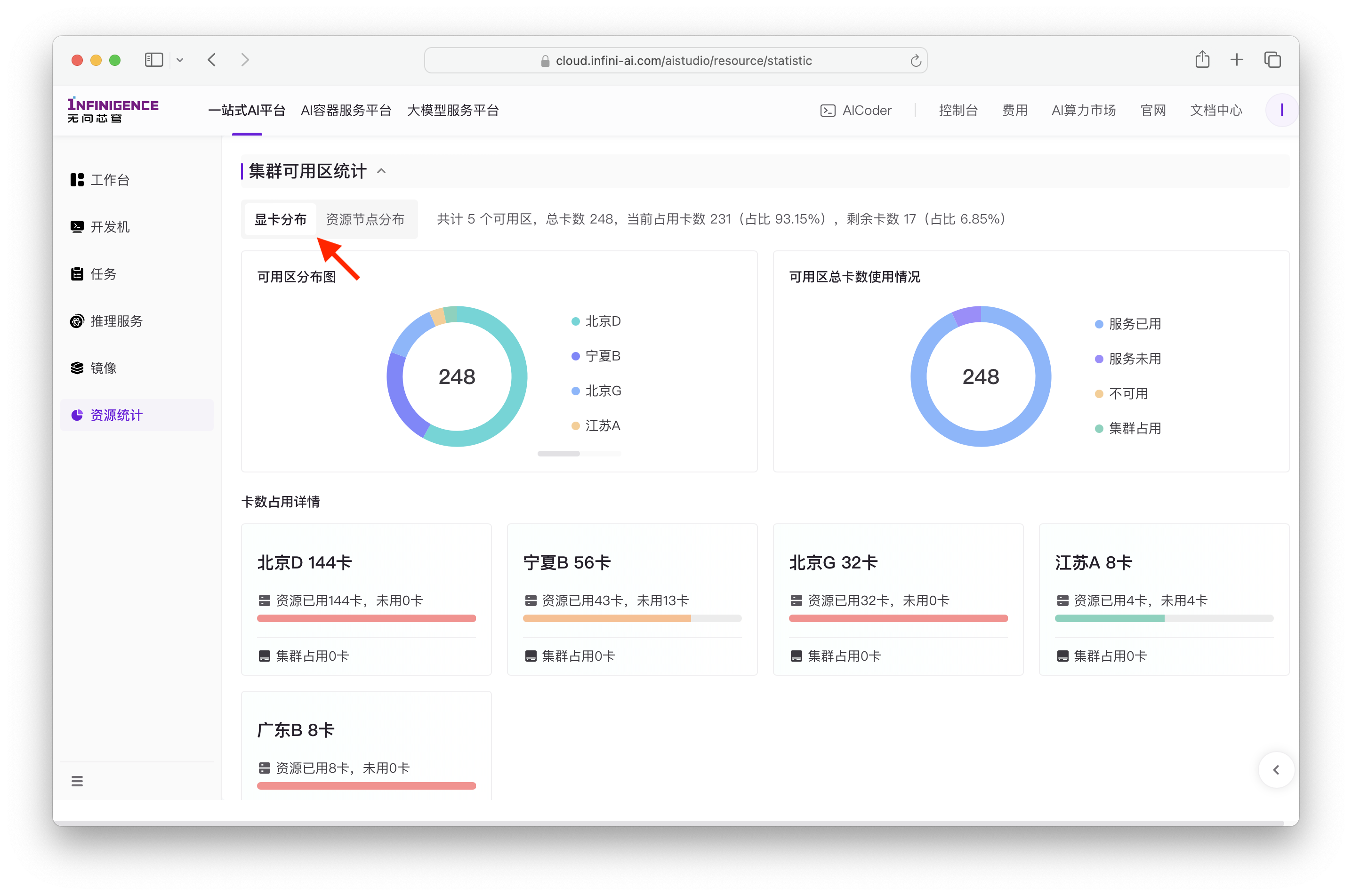This screenshot has width=1352, height=896.
Task: Select the AI容器服务平台 top tab
Action: [346, 110]
